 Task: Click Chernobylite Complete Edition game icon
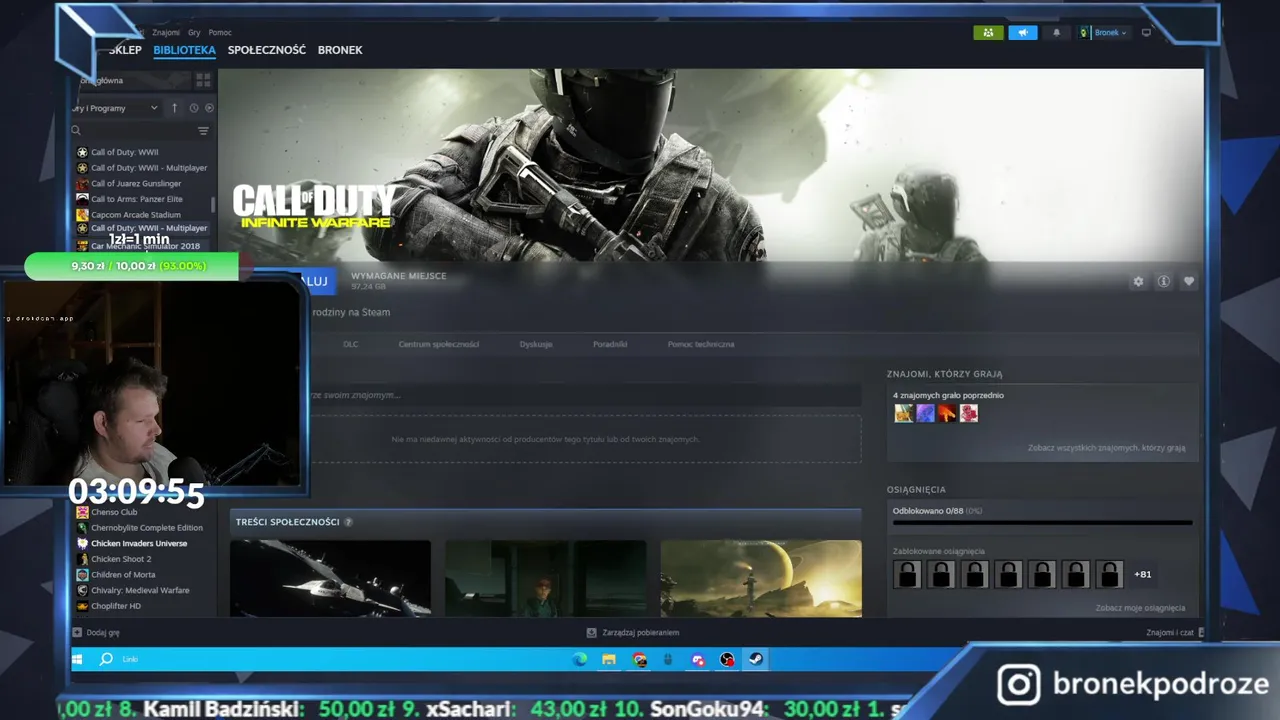point(82,528)
